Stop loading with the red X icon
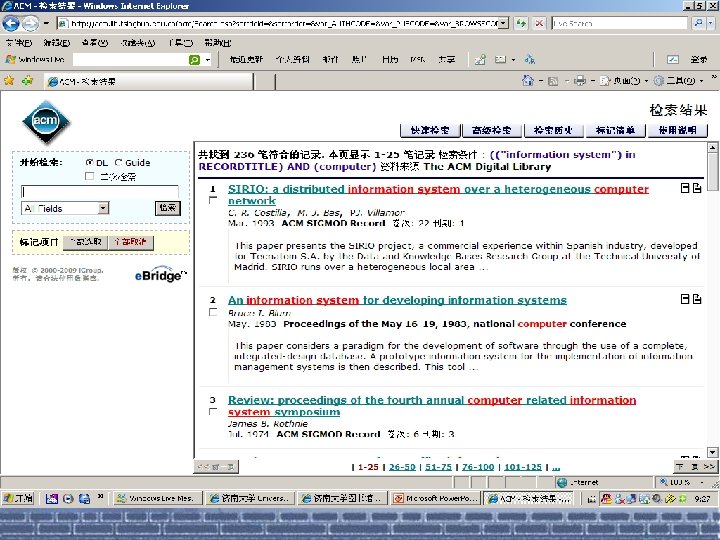The width and height of the screenshot is (720, 540). pyautogui.click(x=539, y=23)
